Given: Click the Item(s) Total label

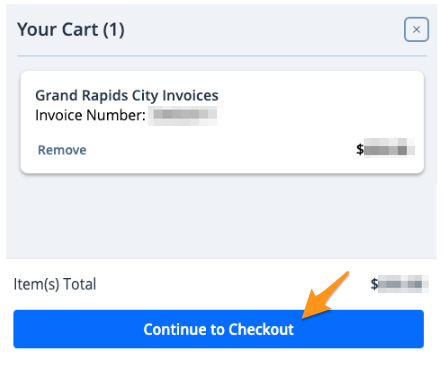Looking at the screenshot, I should pos(55,284).
